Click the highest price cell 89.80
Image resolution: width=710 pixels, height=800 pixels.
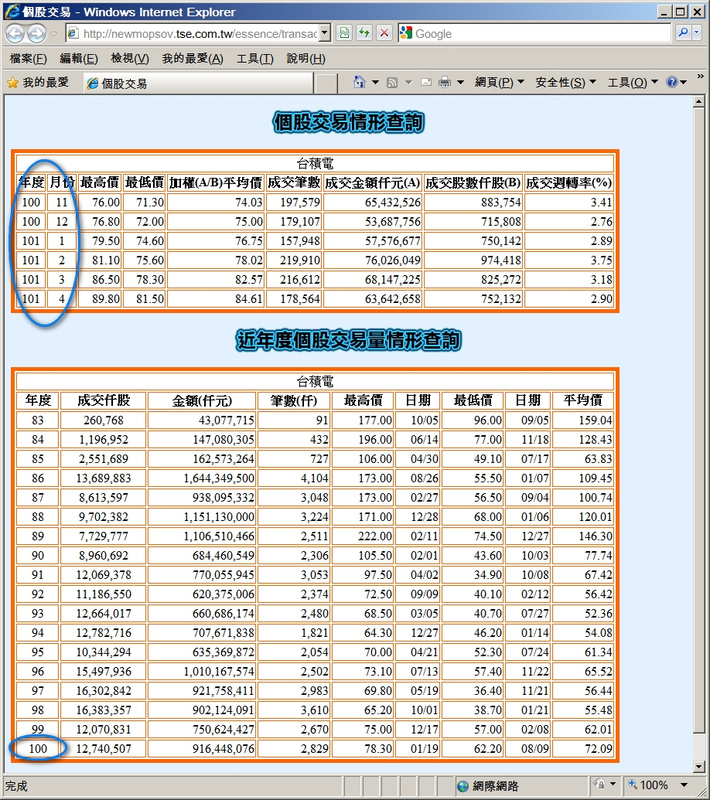click(x=99, y=298)
